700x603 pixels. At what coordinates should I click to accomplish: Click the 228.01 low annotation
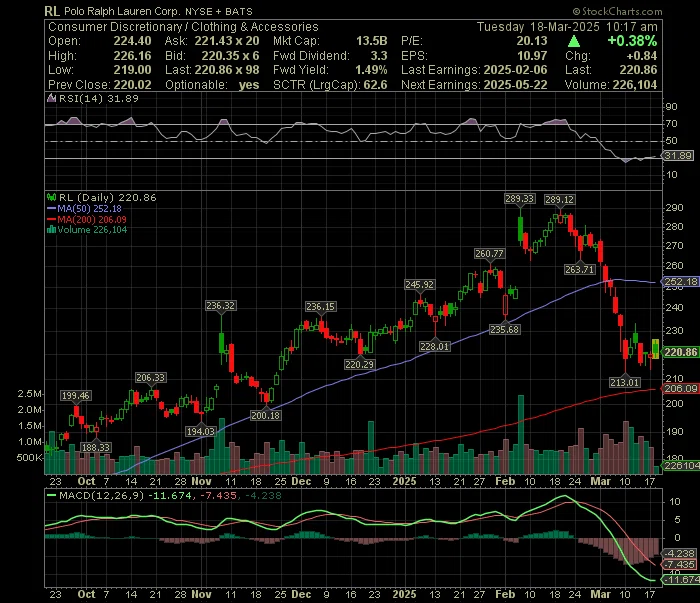point(434,346)
